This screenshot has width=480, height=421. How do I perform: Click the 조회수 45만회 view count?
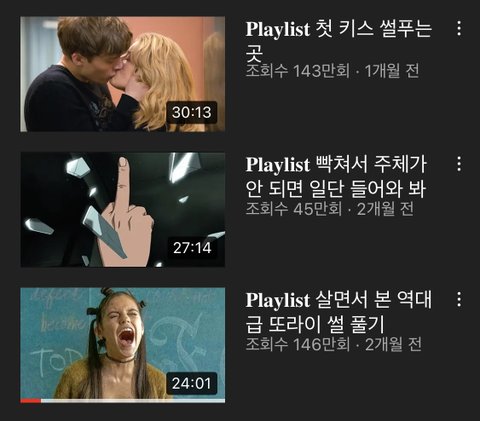(x=294, y=209)
